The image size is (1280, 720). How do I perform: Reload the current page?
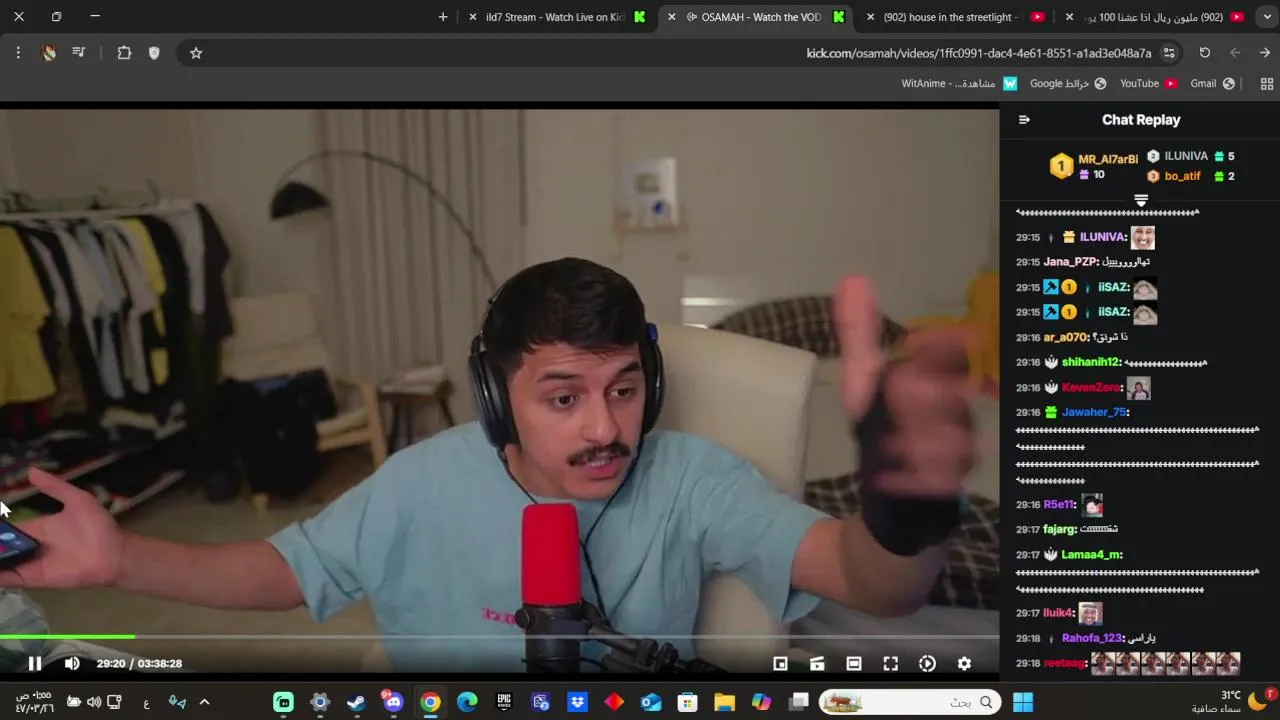click(1205, 53)
